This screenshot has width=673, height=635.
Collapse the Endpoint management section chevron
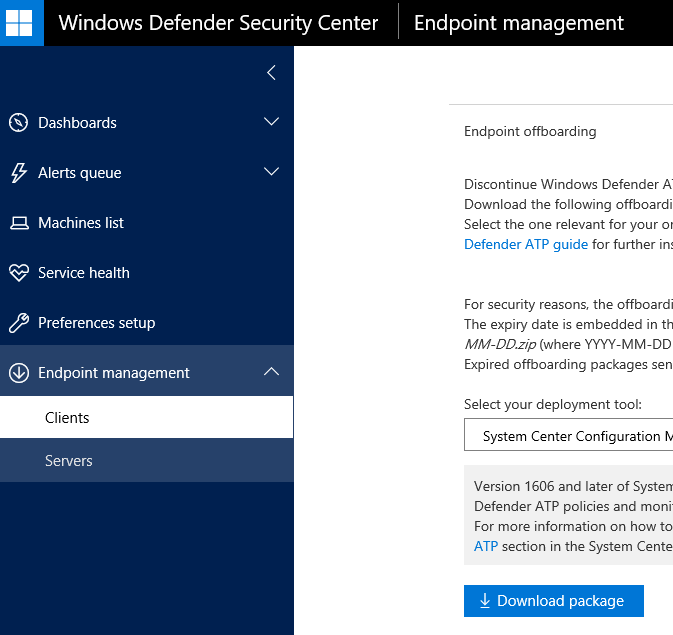[271, 372]
